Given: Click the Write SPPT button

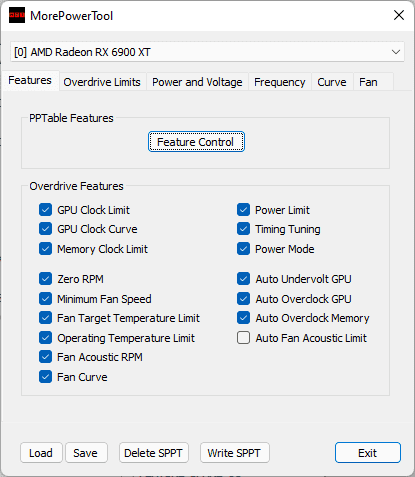Looking at the screenshot, I should point(234,453).
